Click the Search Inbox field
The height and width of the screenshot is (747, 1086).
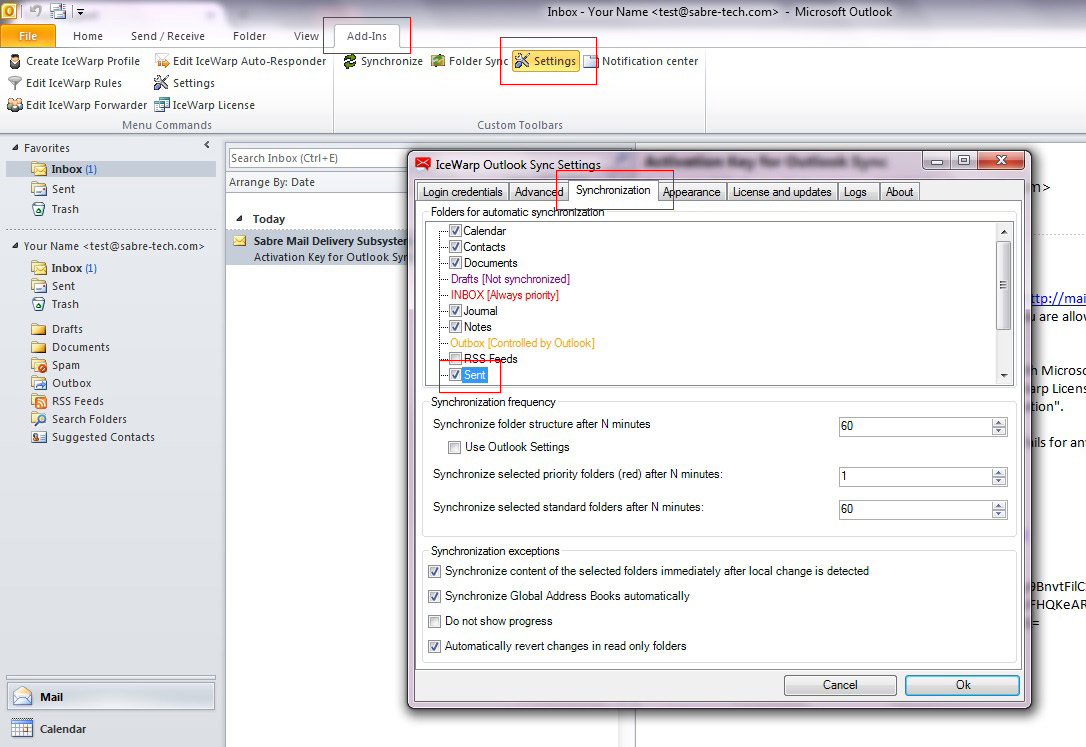[319, 158]
